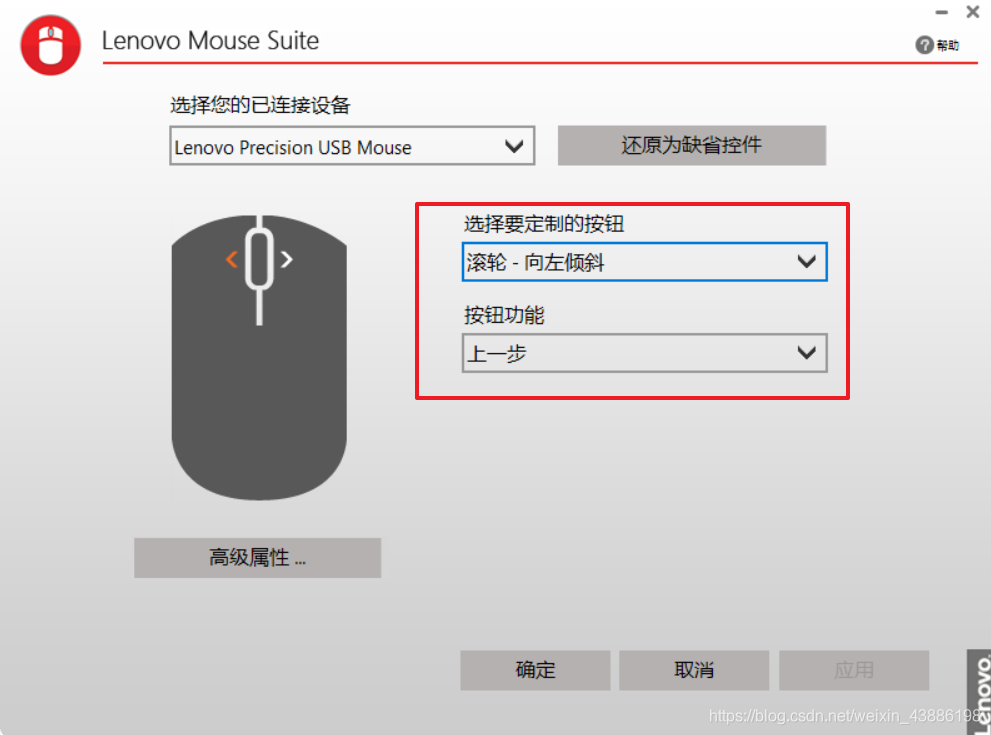Click 还原为缺省控件 restore defaults button

click(691, 145)
